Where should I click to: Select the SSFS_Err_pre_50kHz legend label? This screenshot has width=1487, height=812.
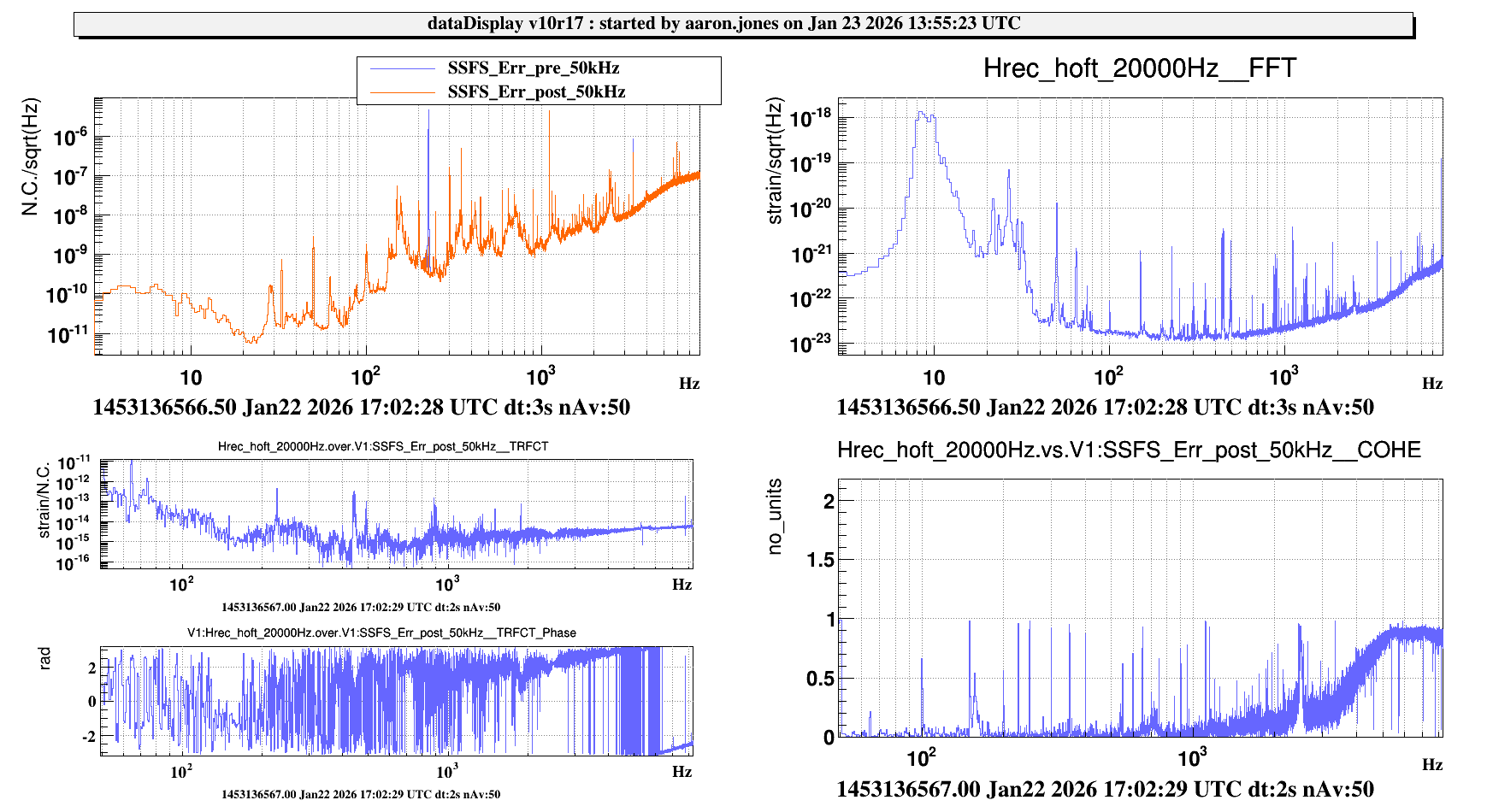pos(533,68)
